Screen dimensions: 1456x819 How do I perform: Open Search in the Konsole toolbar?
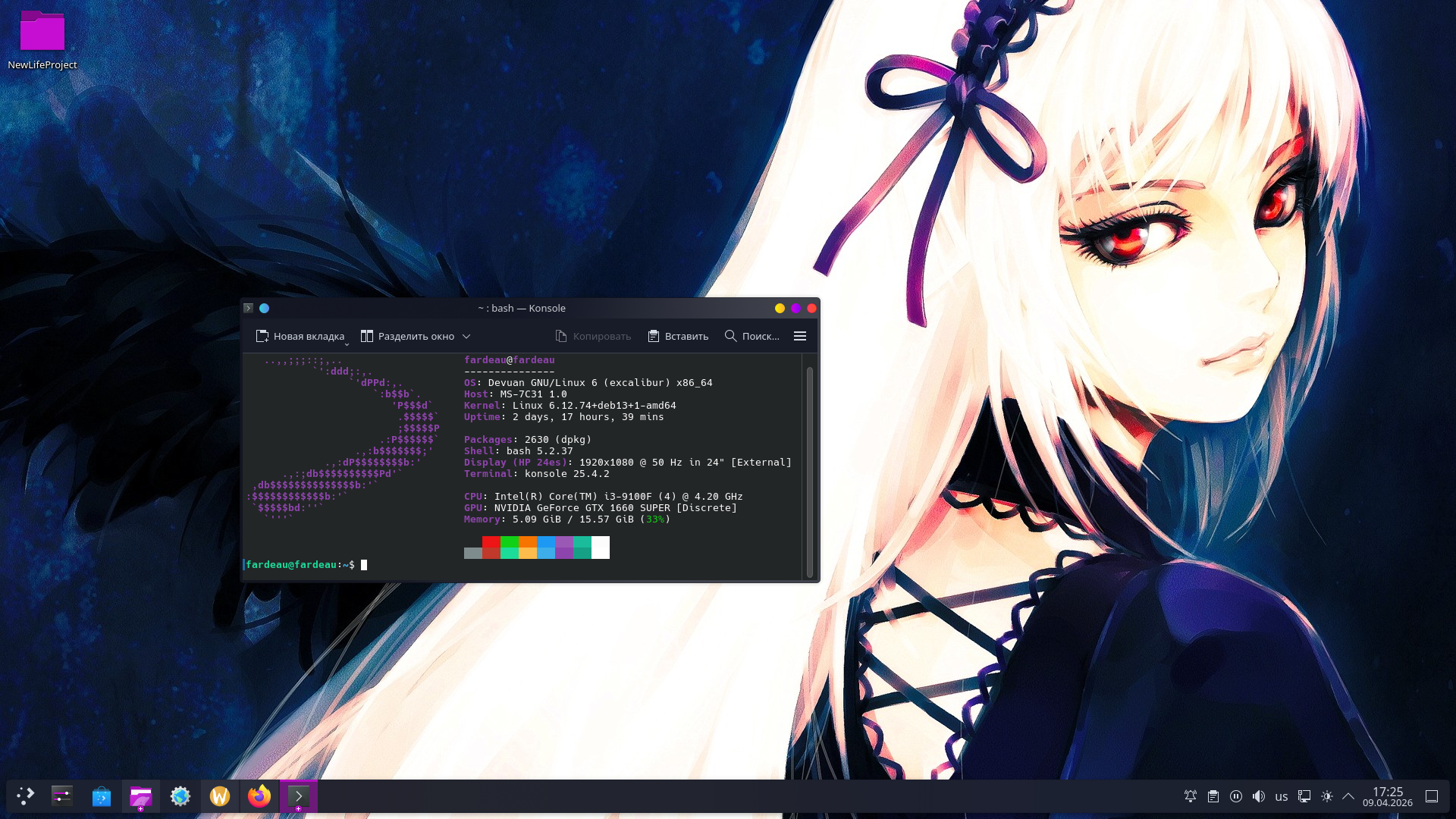tap(752, 337)
